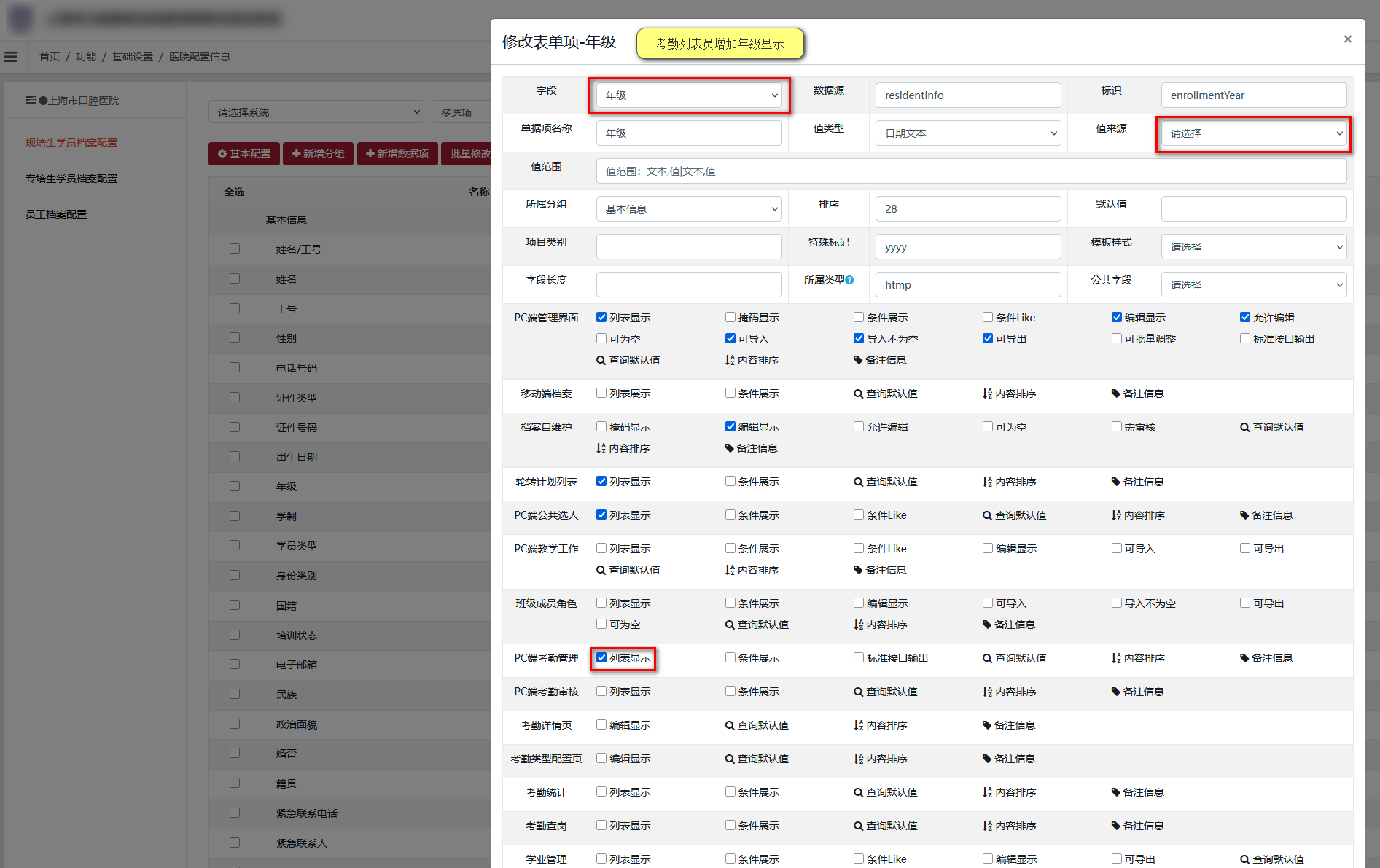Click 内容排序 in 档案自维护 row
The width and height of the screenshot is (1380, 868).
pyautogui.click(x=623, y=448)
